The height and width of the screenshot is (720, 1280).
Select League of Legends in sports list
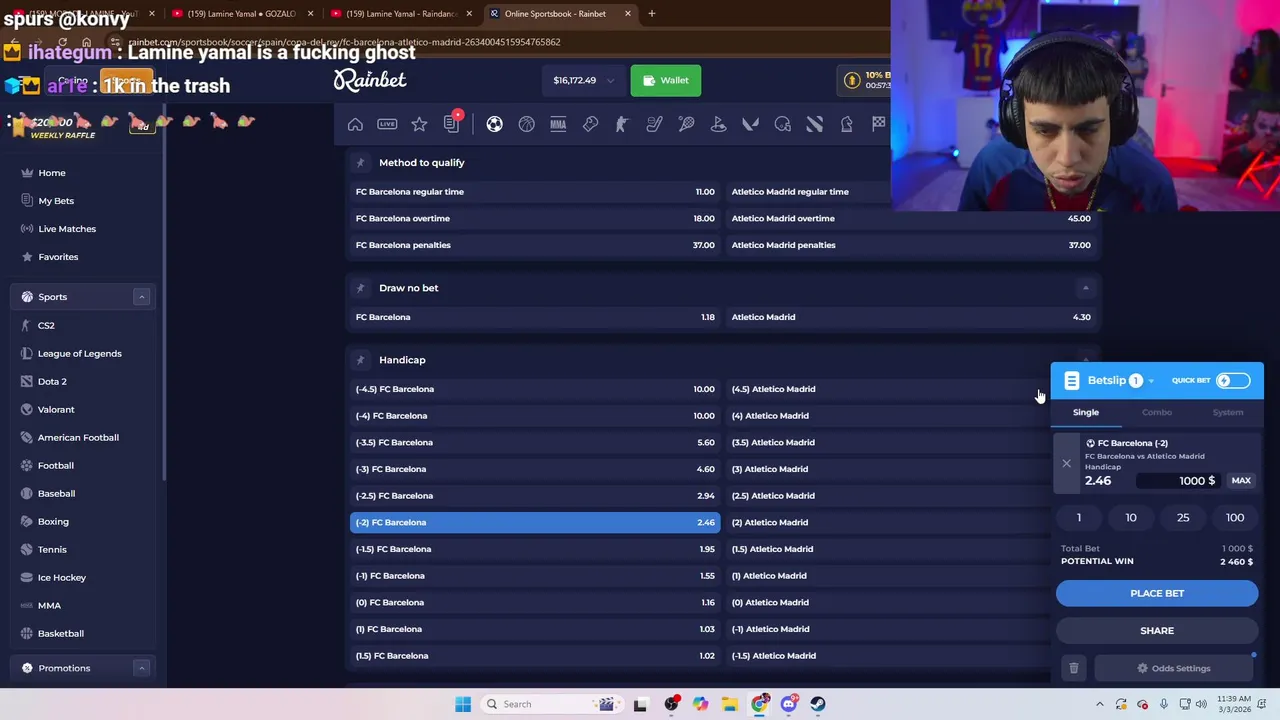79,353
